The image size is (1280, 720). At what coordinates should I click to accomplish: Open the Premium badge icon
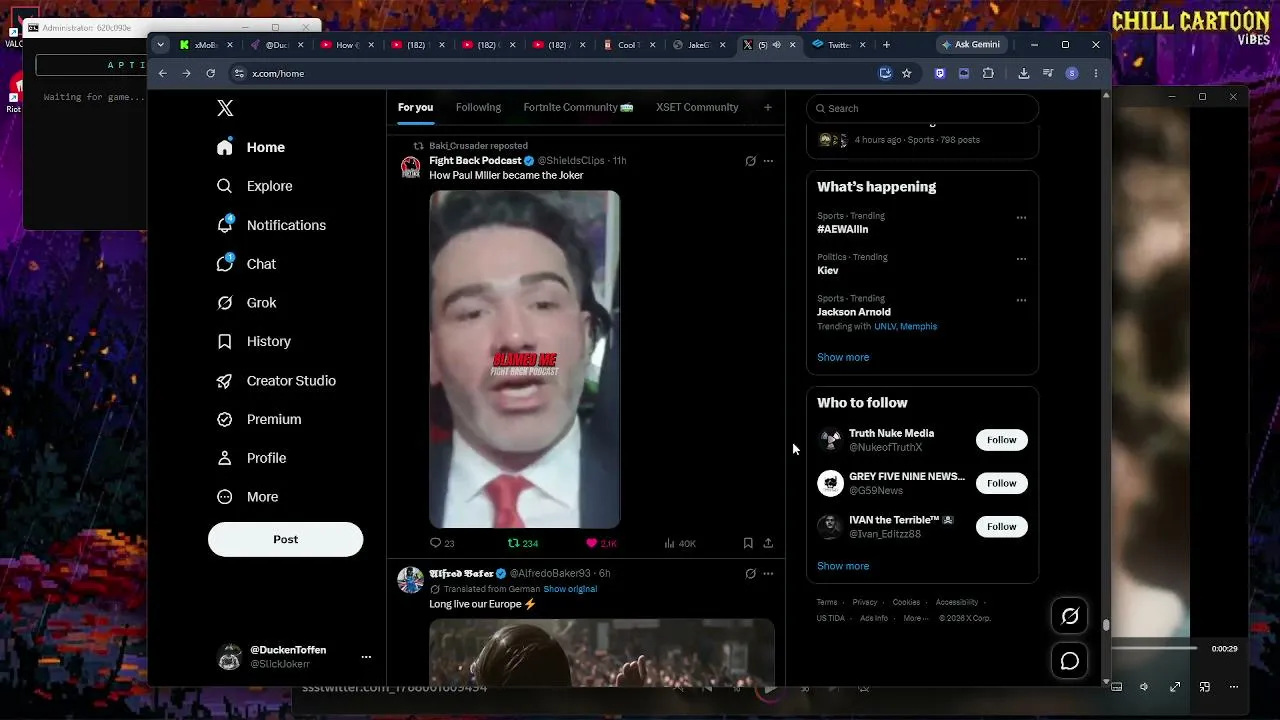point(225,419)
